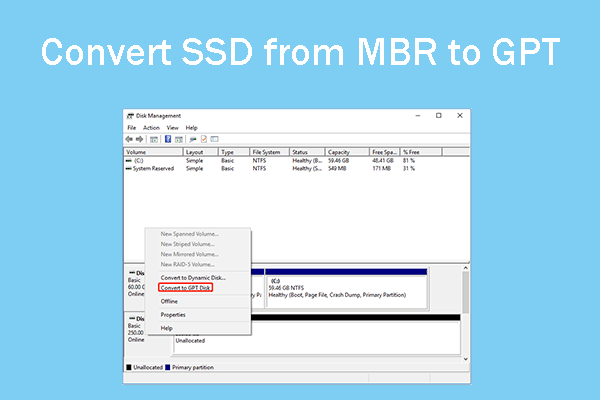The height and width of the screenshot is (400, 600).
Task: Close the Disk Management window
Action: (x=460, y=116)
